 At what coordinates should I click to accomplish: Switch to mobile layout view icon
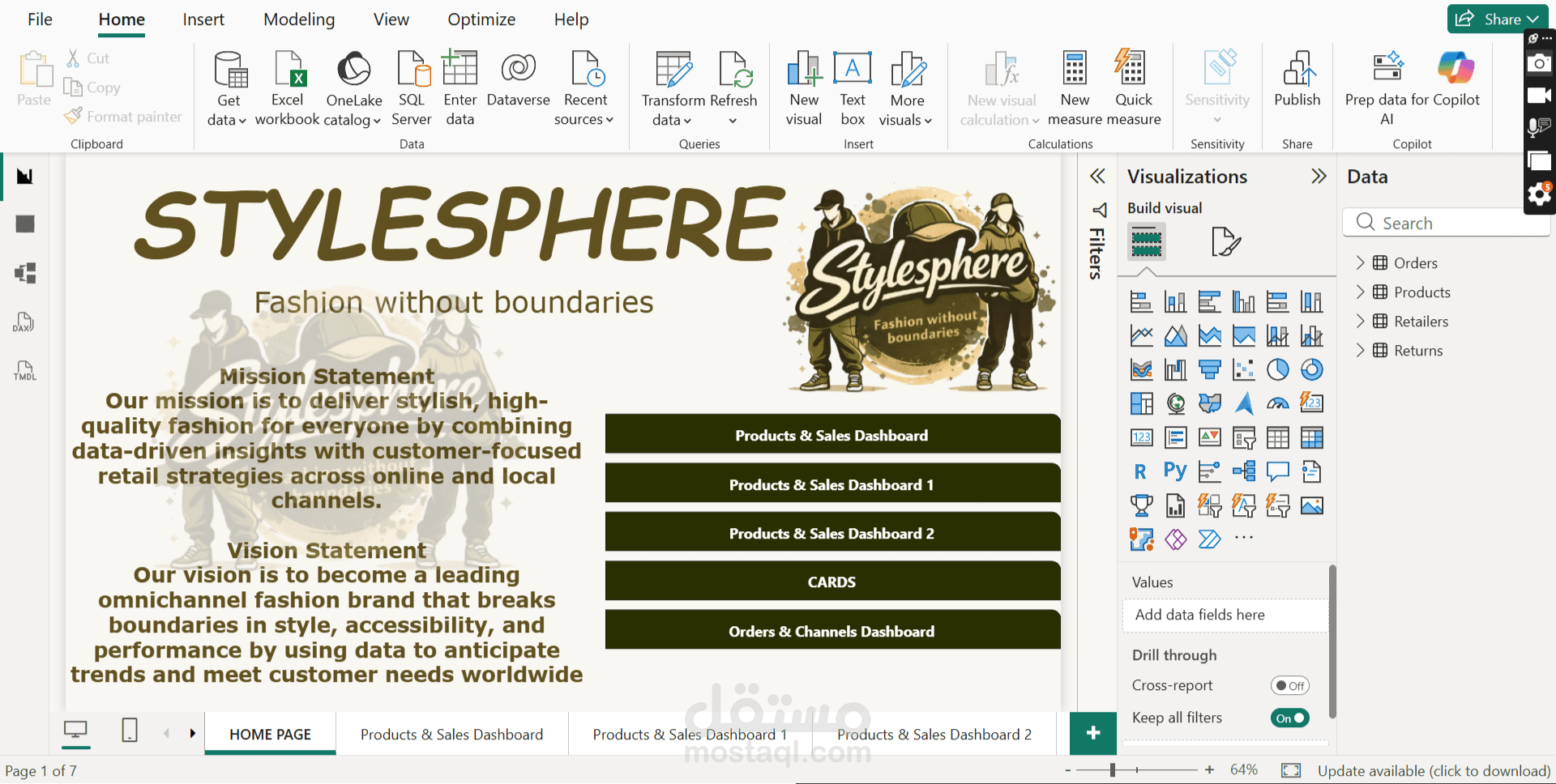tap(130, 731)
